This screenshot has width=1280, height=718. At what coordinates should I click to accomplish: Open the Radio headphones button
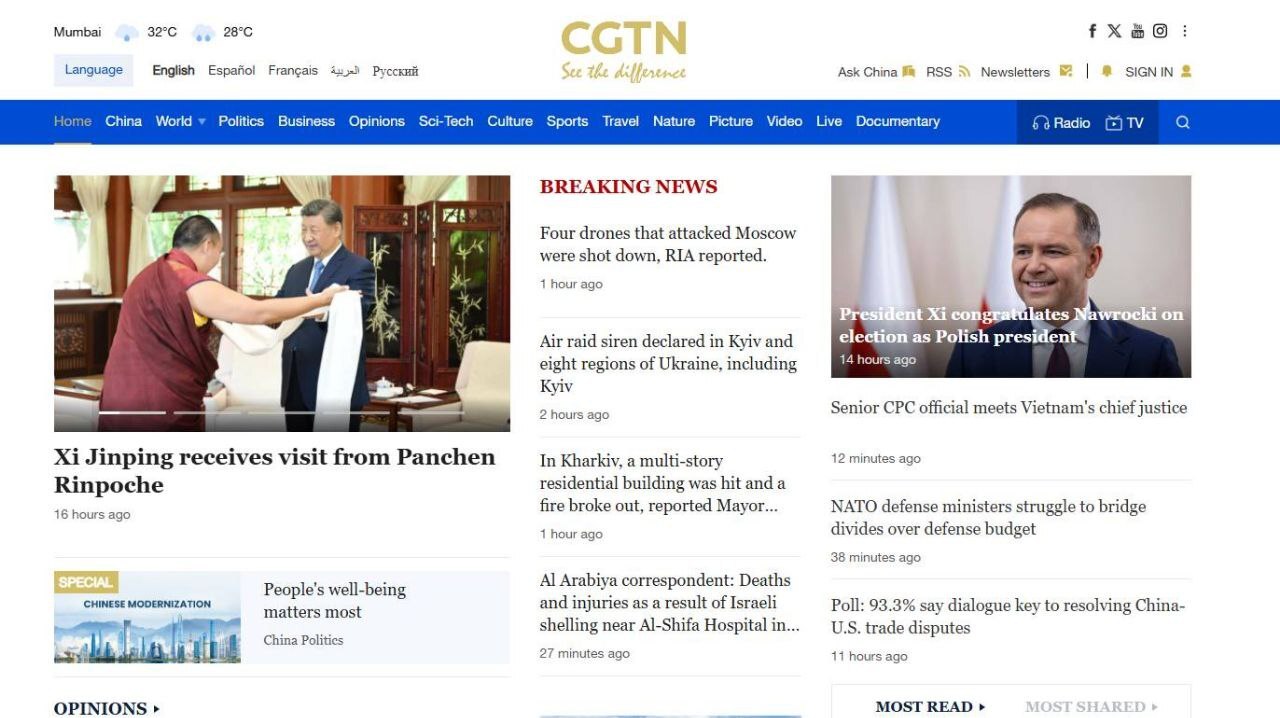(1061, 123)
